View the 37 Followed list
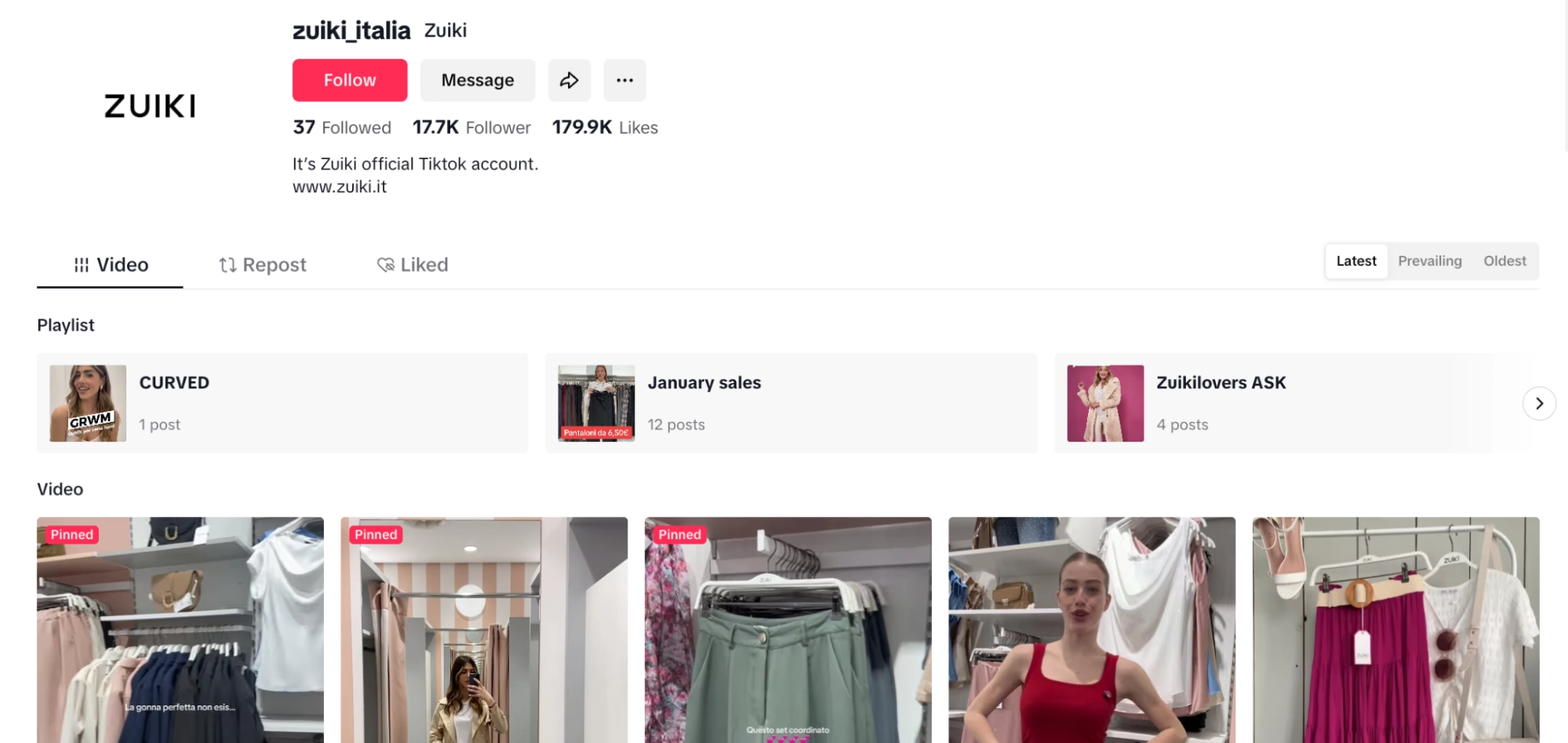 tap(342, 127)
